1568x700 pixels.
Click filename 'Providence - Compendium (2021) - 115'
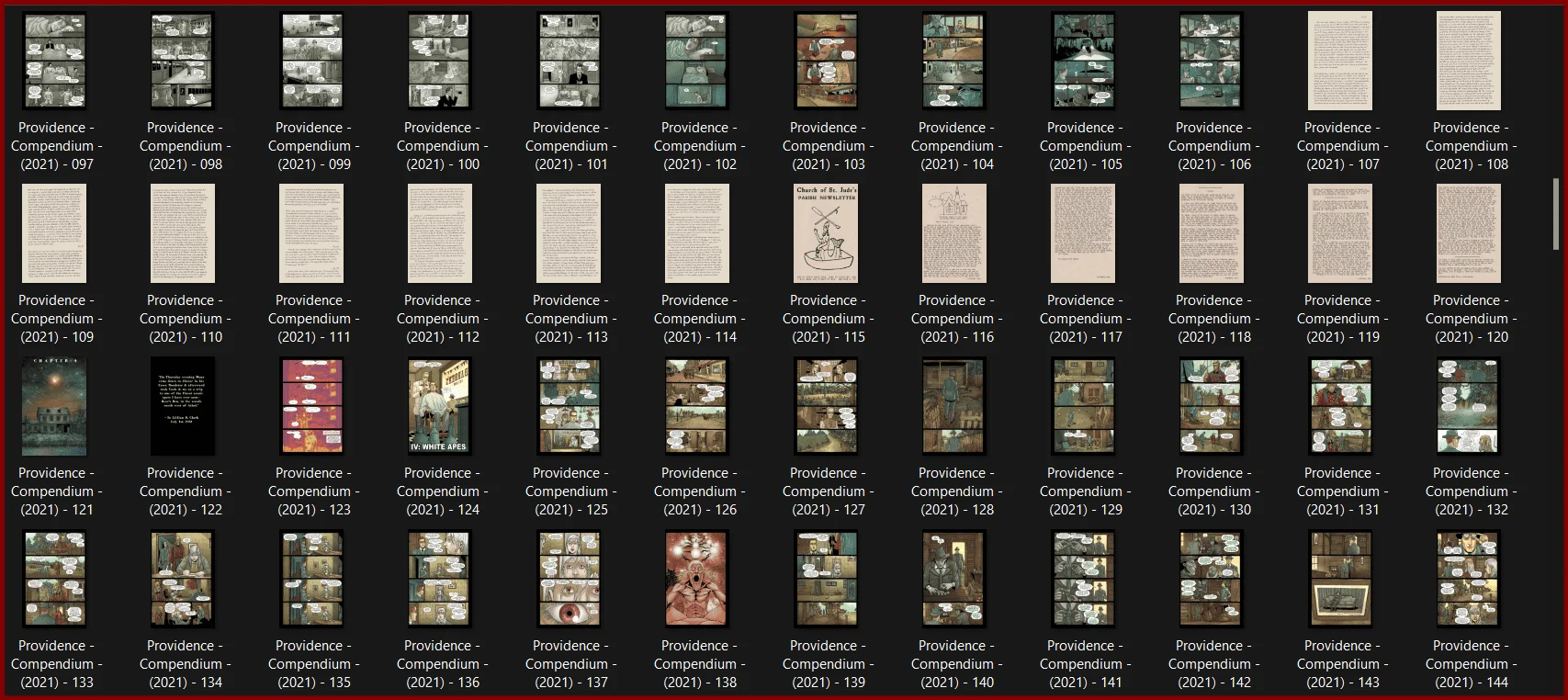click(x=828, y=319)
